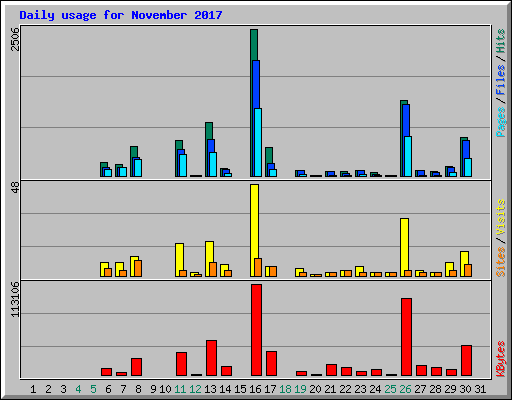Click the red KBytes bar for day 13
512x400 pixels.
pyautogui.click(x=212, y=358)
